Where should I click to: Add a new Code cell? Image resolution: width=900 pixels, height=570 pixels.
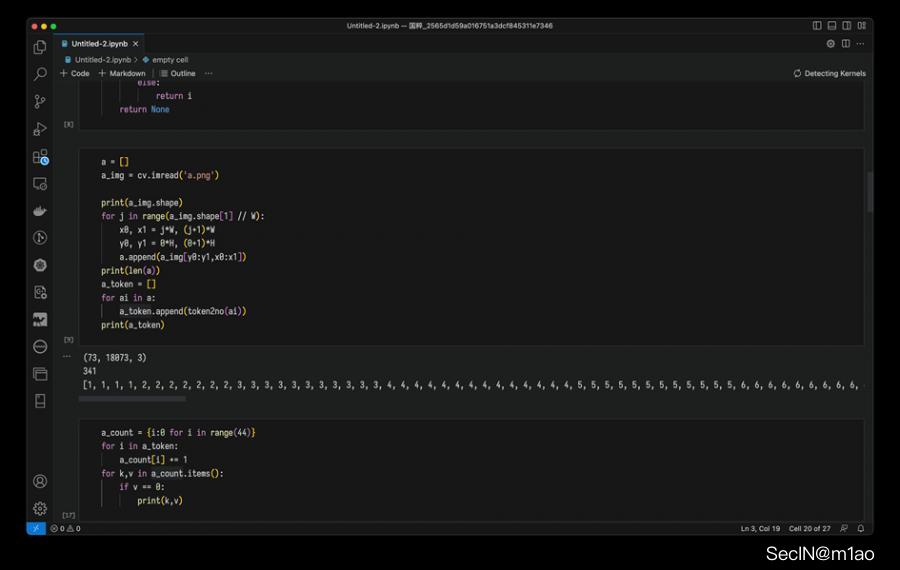click(x=75, y=73)
